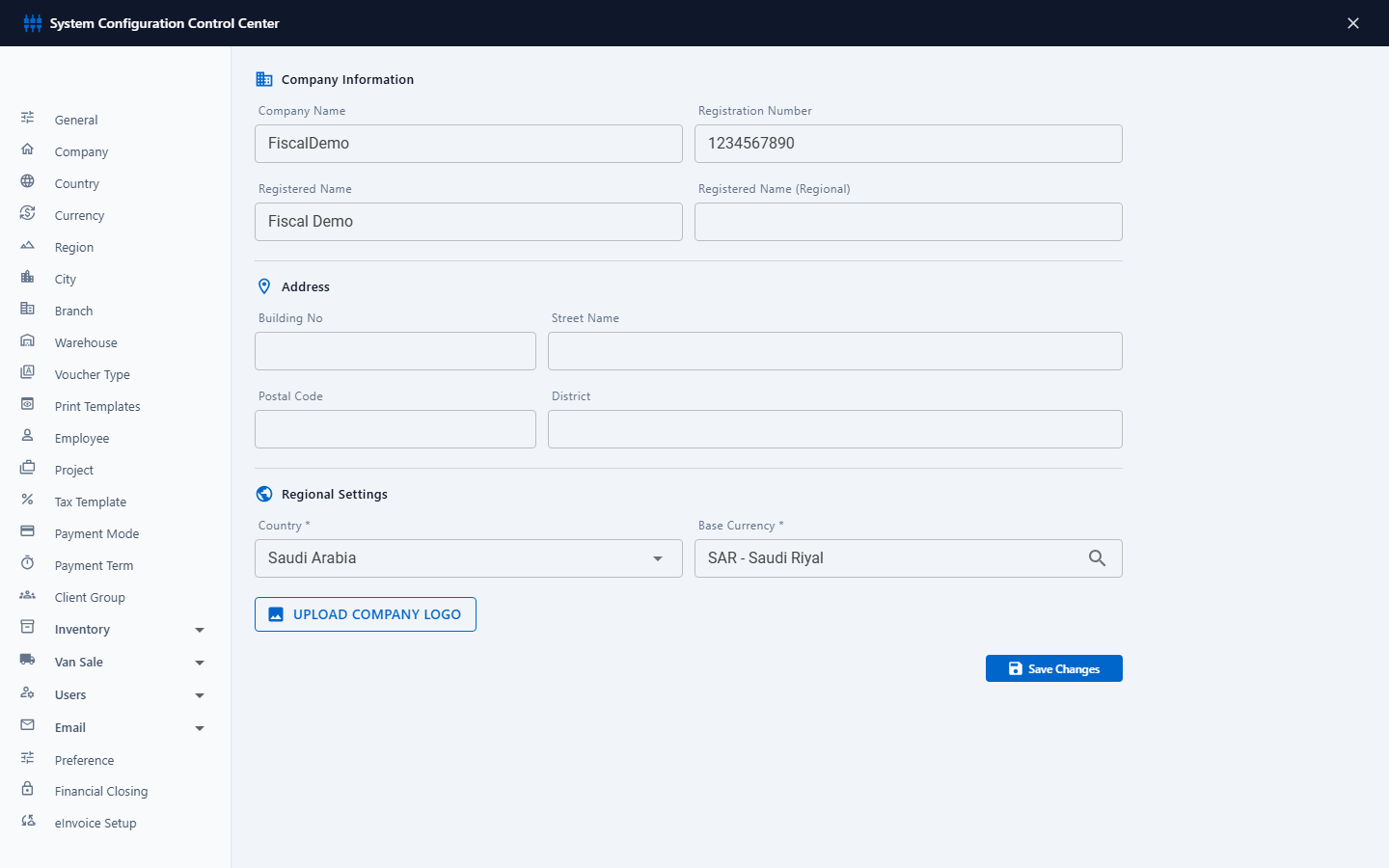Screen dimensions: 1389x868
Task: Click the Registered Name field
Action: click(469, 222)
